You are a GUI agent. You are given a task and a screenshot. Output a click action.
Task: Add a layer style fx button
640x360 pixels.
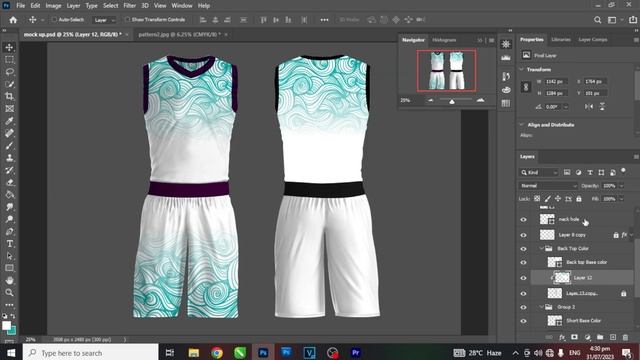coord(562,337)
